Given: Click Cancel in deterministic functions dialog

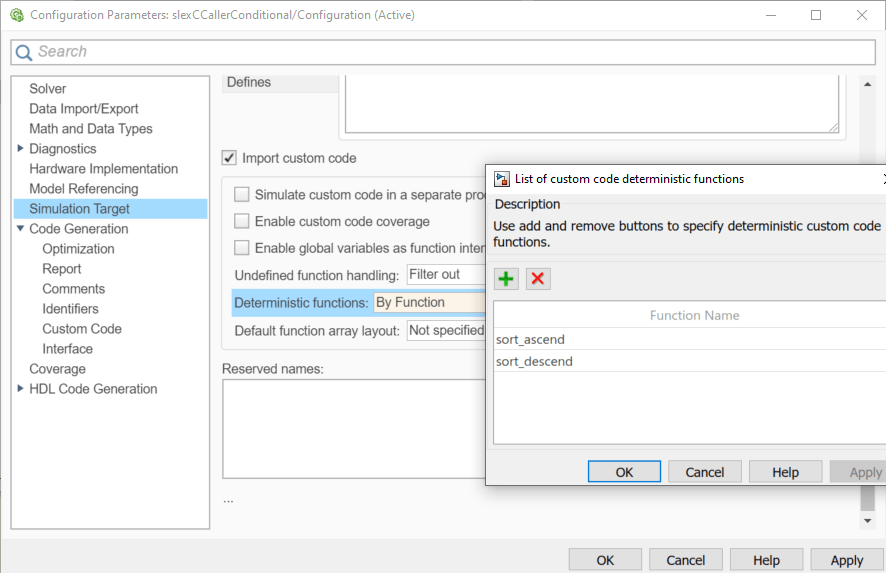Looking at the screenshot, I should click(x=704, y=472).
